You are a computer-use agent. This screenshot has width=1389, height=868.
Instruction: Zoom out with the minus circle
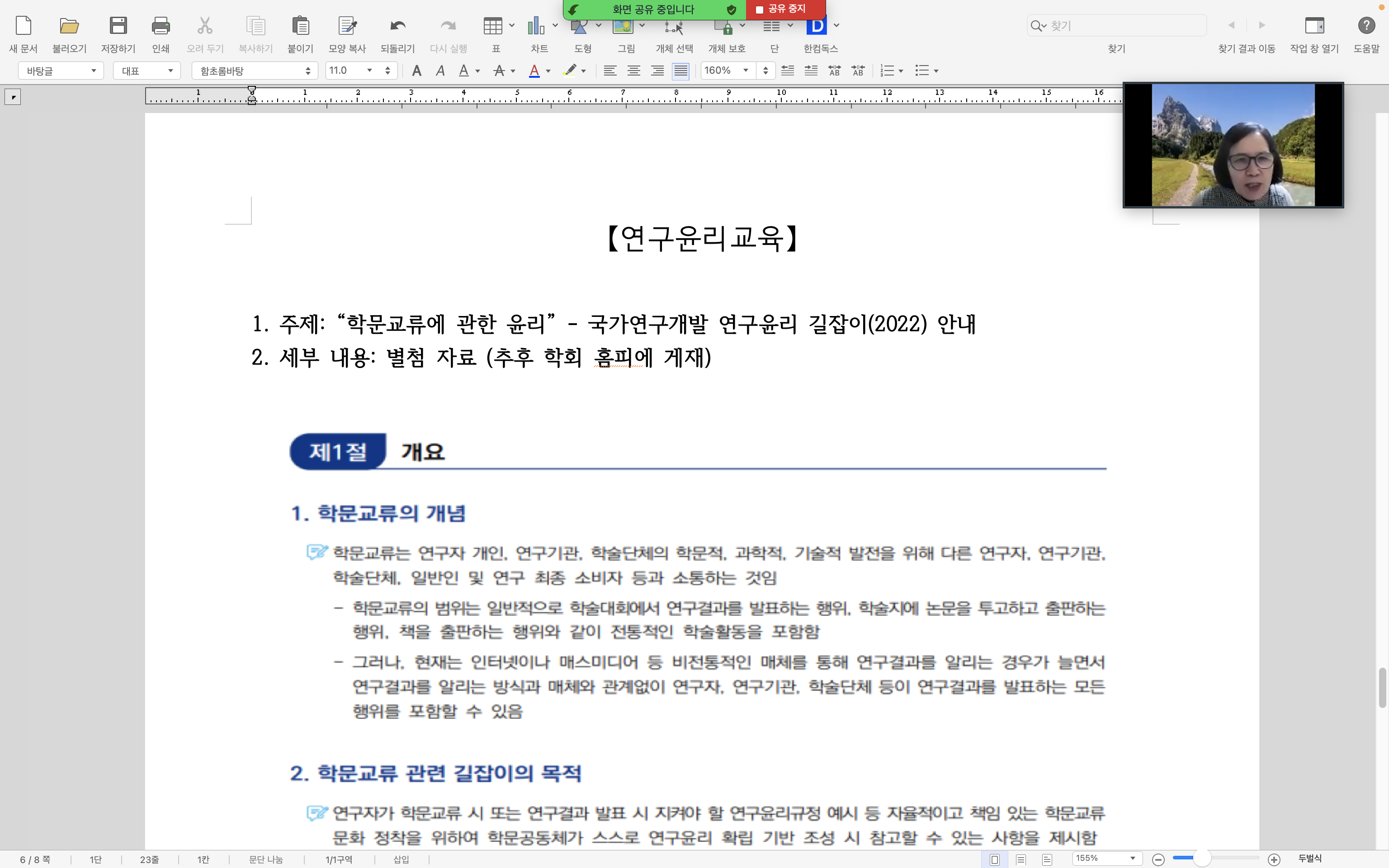[1158, 859]
